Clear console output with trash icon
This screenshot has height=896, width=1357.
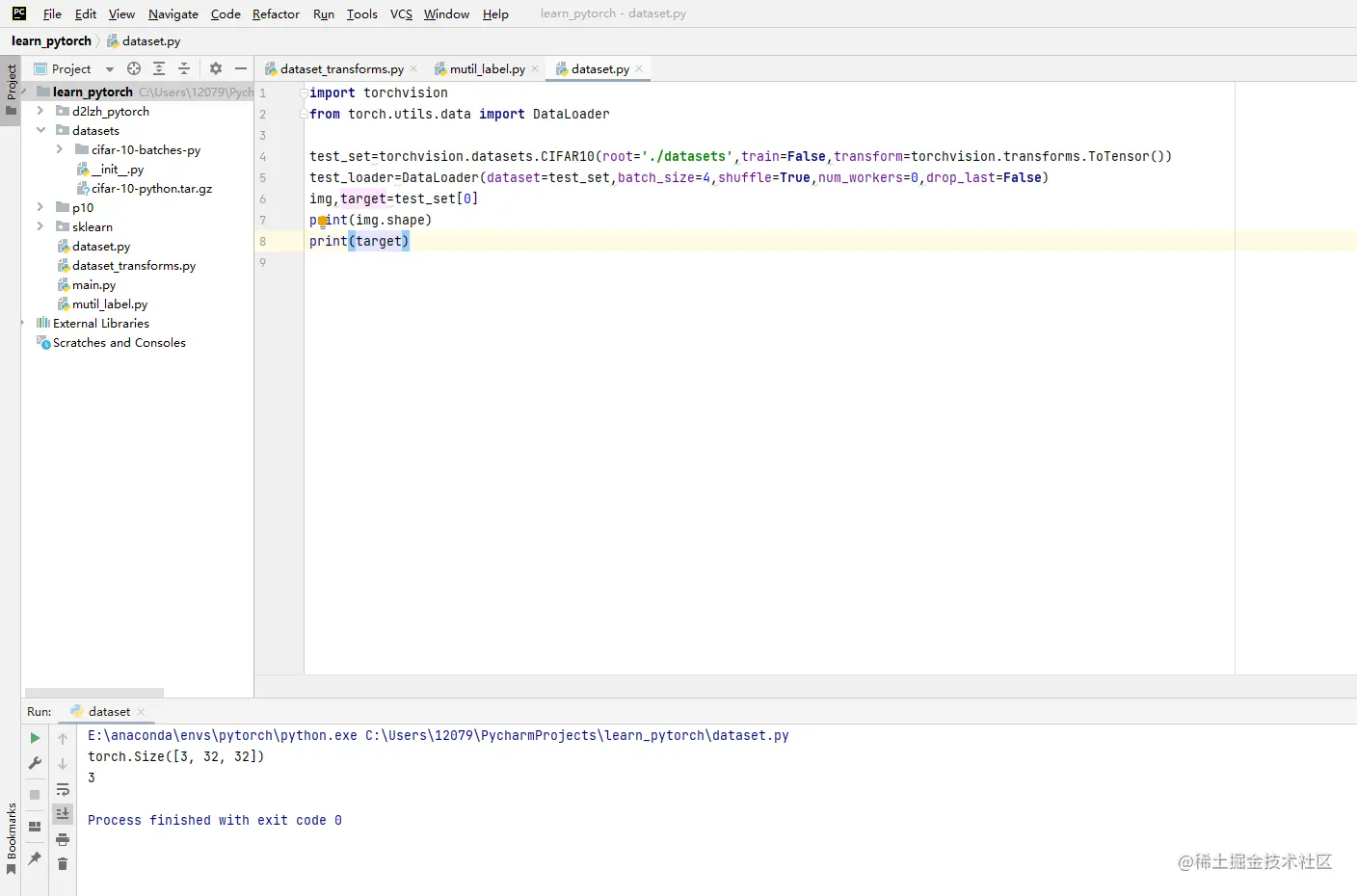click(x=63, y=864)
